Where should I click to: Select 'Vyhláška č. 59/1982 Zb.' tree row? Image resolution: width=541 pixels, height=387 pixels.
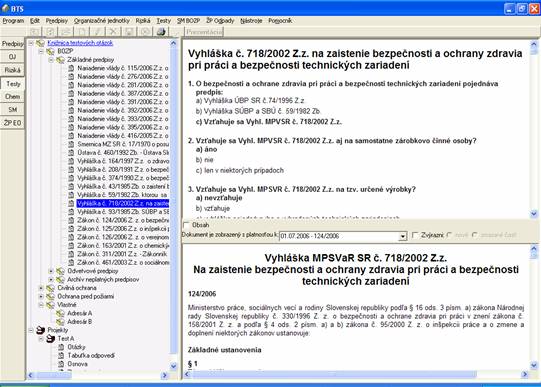point(123,195)
